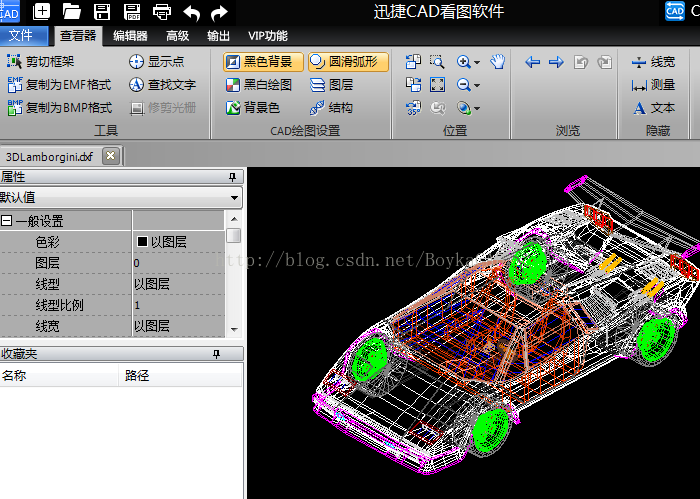700x499 pixels.
Task: Click 复制为EMF格式 copy option
Action: click(x=59, y=85)
